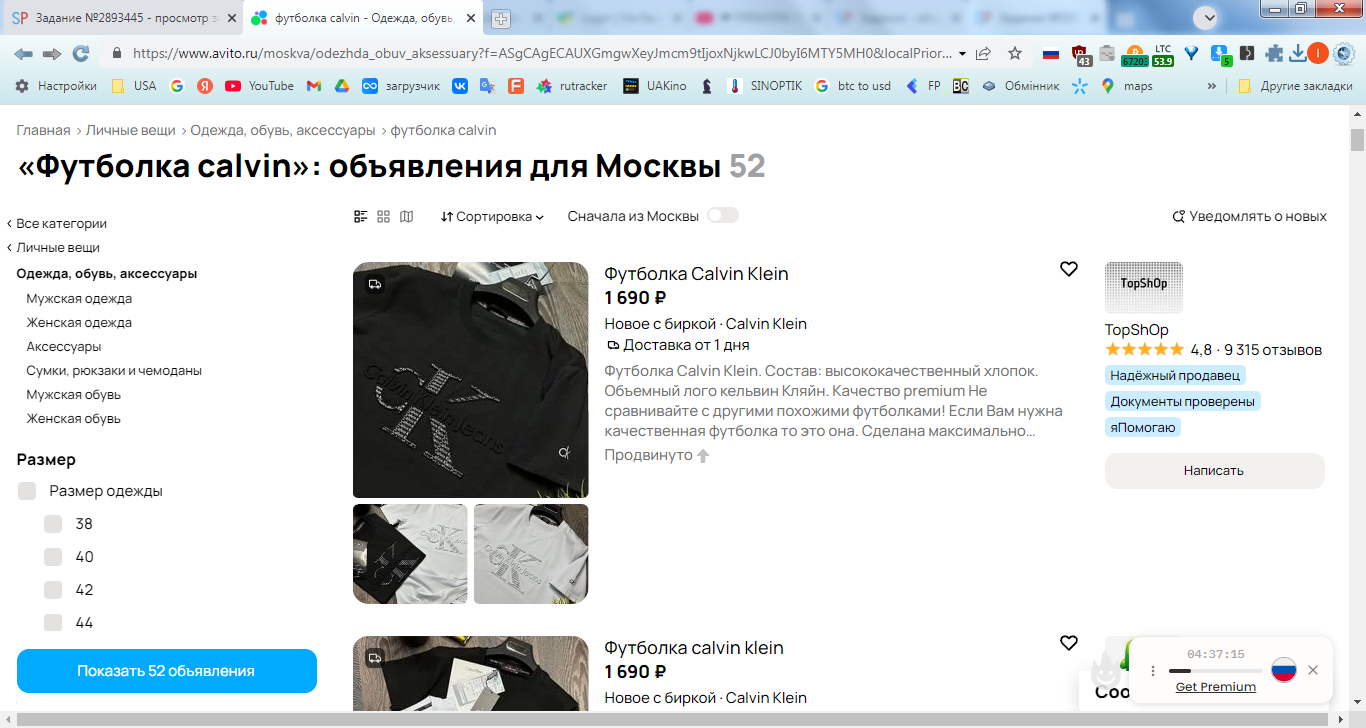Open new browser tab
Screen dimensions: 1366x728
pos(501,18)
